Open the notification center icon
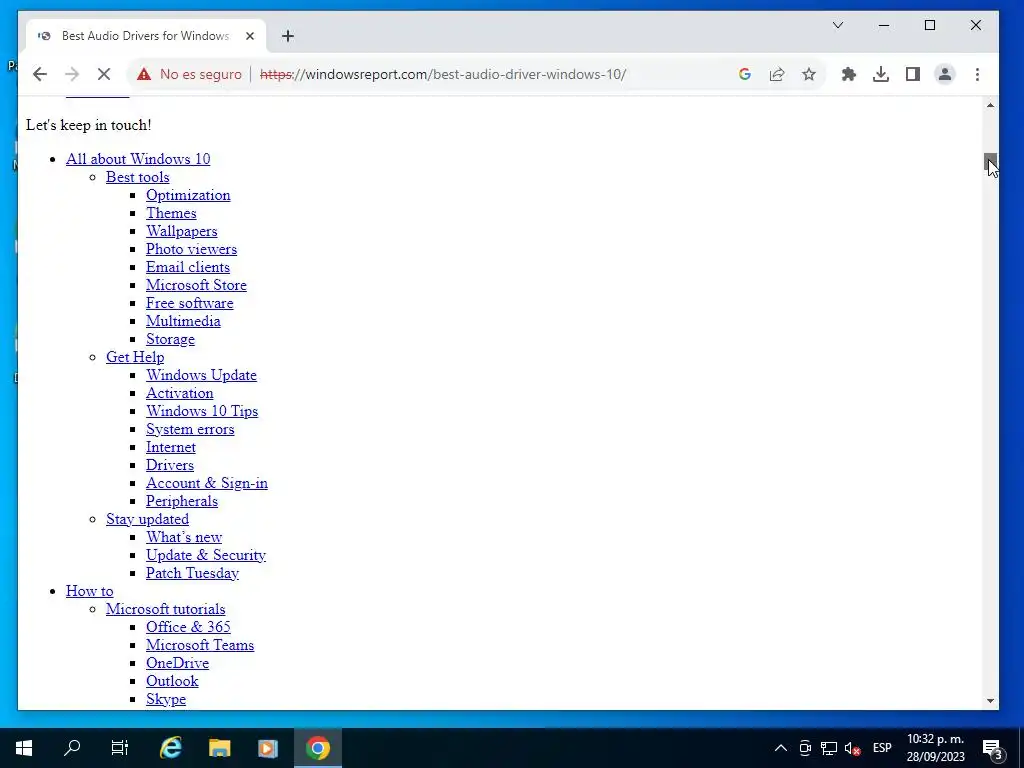The image size is (1024, 768). pos(993,749)
